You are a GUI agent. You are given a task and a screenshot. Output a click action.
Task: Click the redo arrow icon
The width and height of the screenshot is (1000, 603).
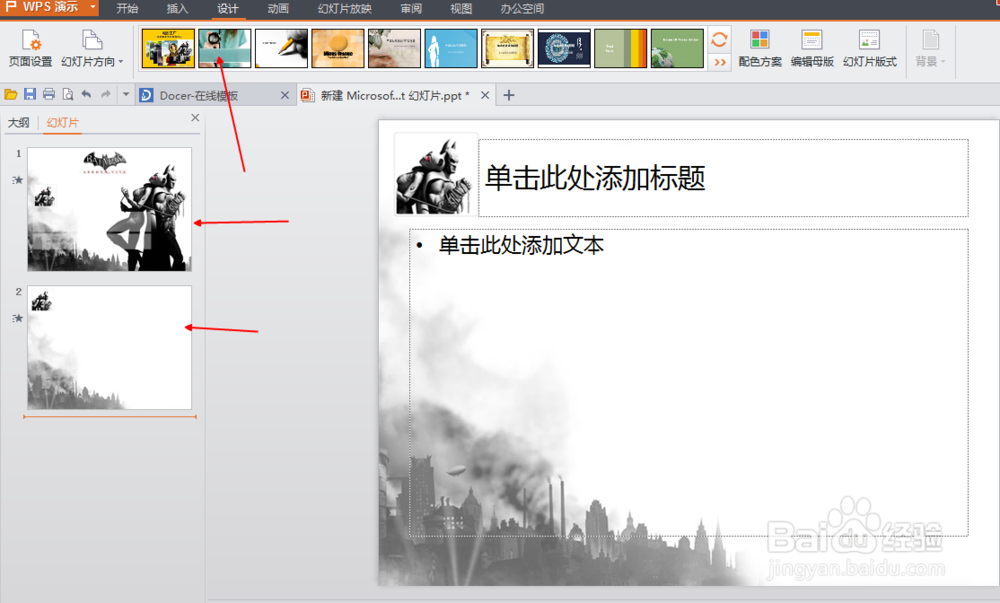(106, 94)
